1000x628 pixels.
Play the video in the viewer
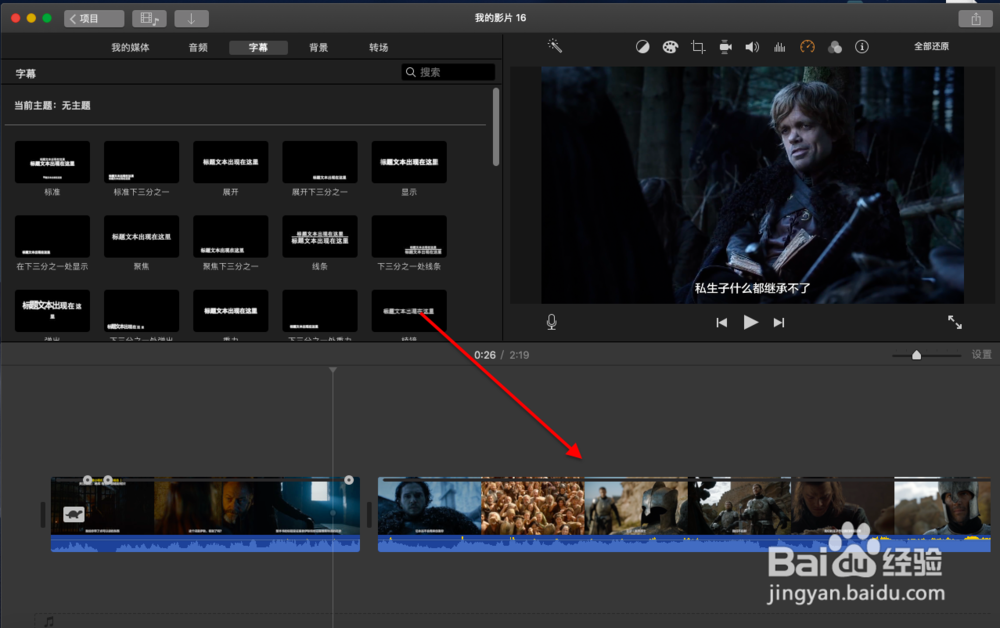(751, 323)
